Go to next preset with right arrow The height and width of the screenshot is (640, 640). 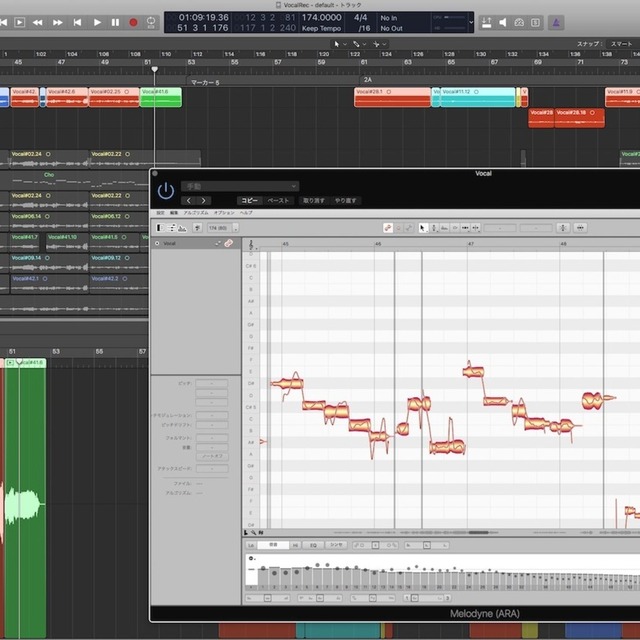coord(205,200)
